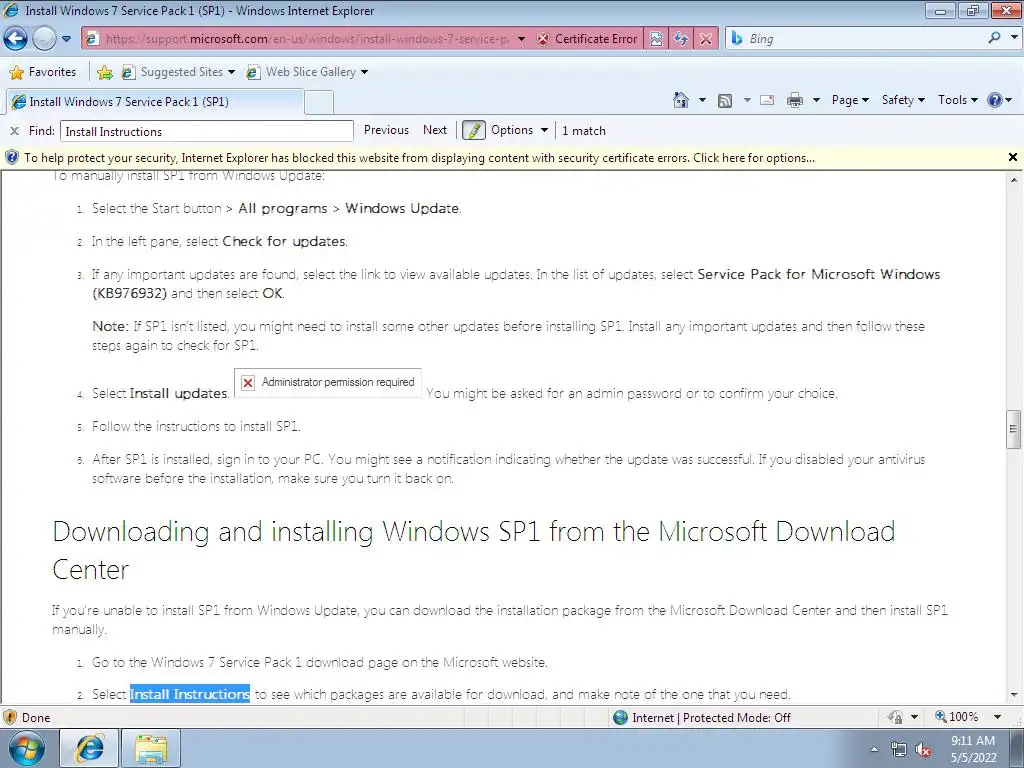Click the scroll down arrow
This screenshot has height=768, width=1024.
pos(1013,695)
